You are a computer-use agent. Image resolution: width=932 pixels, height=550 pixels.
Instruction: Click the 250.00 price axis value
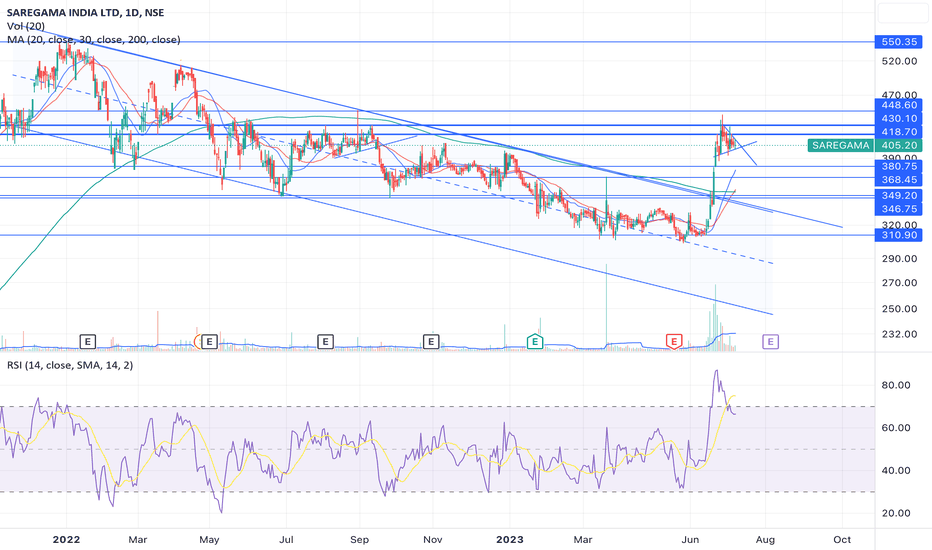pyautogui.click(x=899, y=309)
